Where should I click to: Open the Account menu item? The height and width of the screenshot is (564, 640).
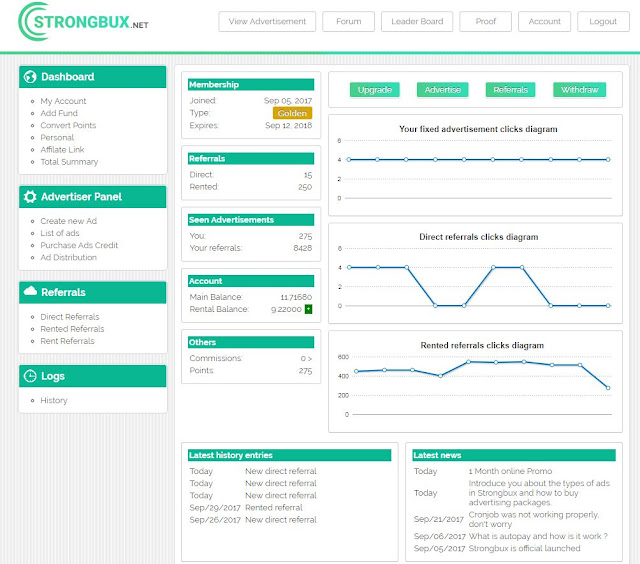pos(544,21)
